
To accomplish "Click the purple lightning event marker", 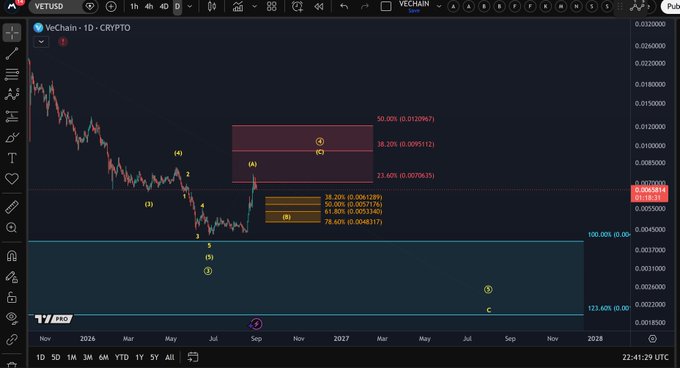I will coord(256,324).
